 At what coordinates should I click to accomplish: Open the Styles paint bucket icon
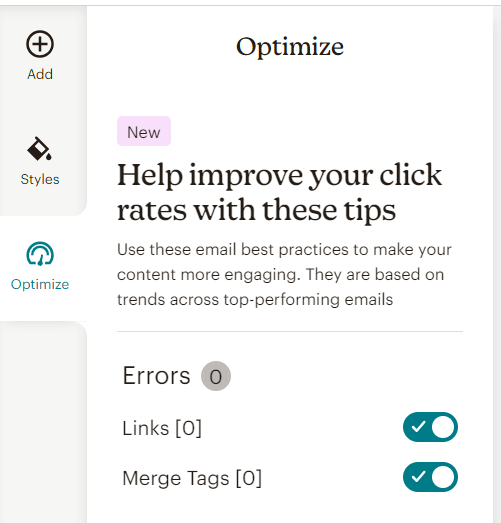tap(39, 149)
